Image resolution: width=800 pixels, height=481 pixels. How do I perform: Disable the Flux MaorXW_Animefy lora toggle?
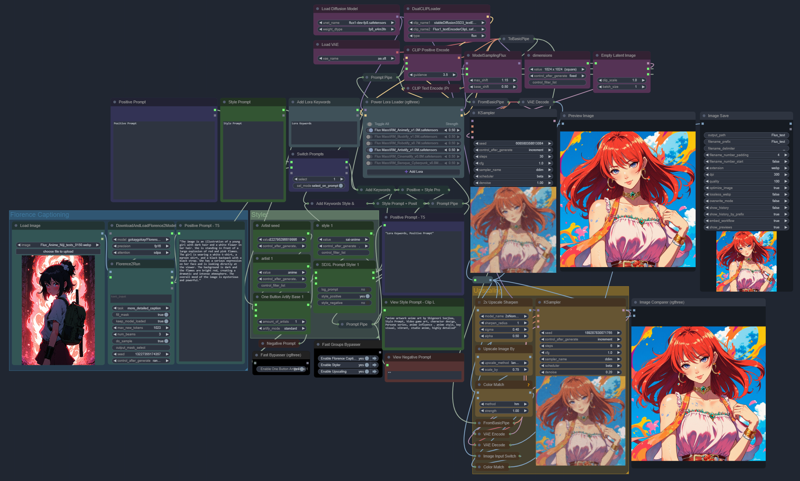[371, 130]
